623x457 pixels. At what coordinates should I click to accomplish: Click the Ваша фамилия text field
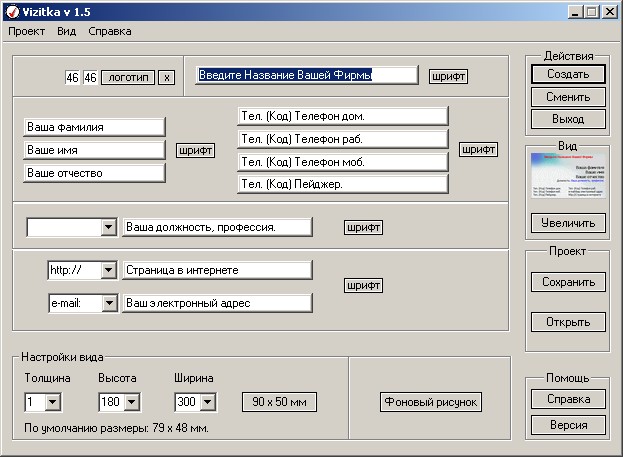click(x=94, y=127)
